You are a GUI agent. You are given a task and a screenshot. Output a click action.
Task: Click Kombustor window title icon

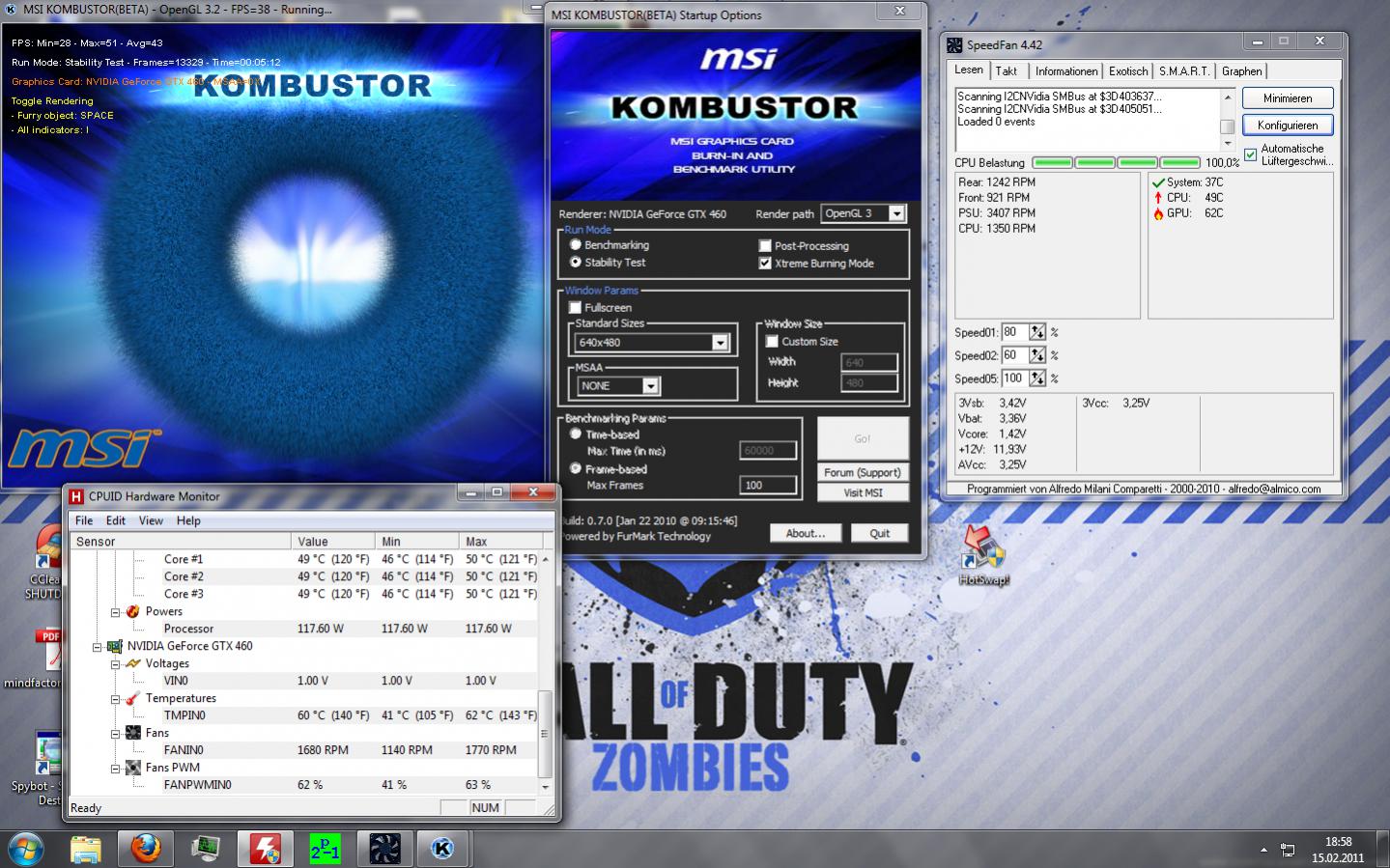point(10,9)
